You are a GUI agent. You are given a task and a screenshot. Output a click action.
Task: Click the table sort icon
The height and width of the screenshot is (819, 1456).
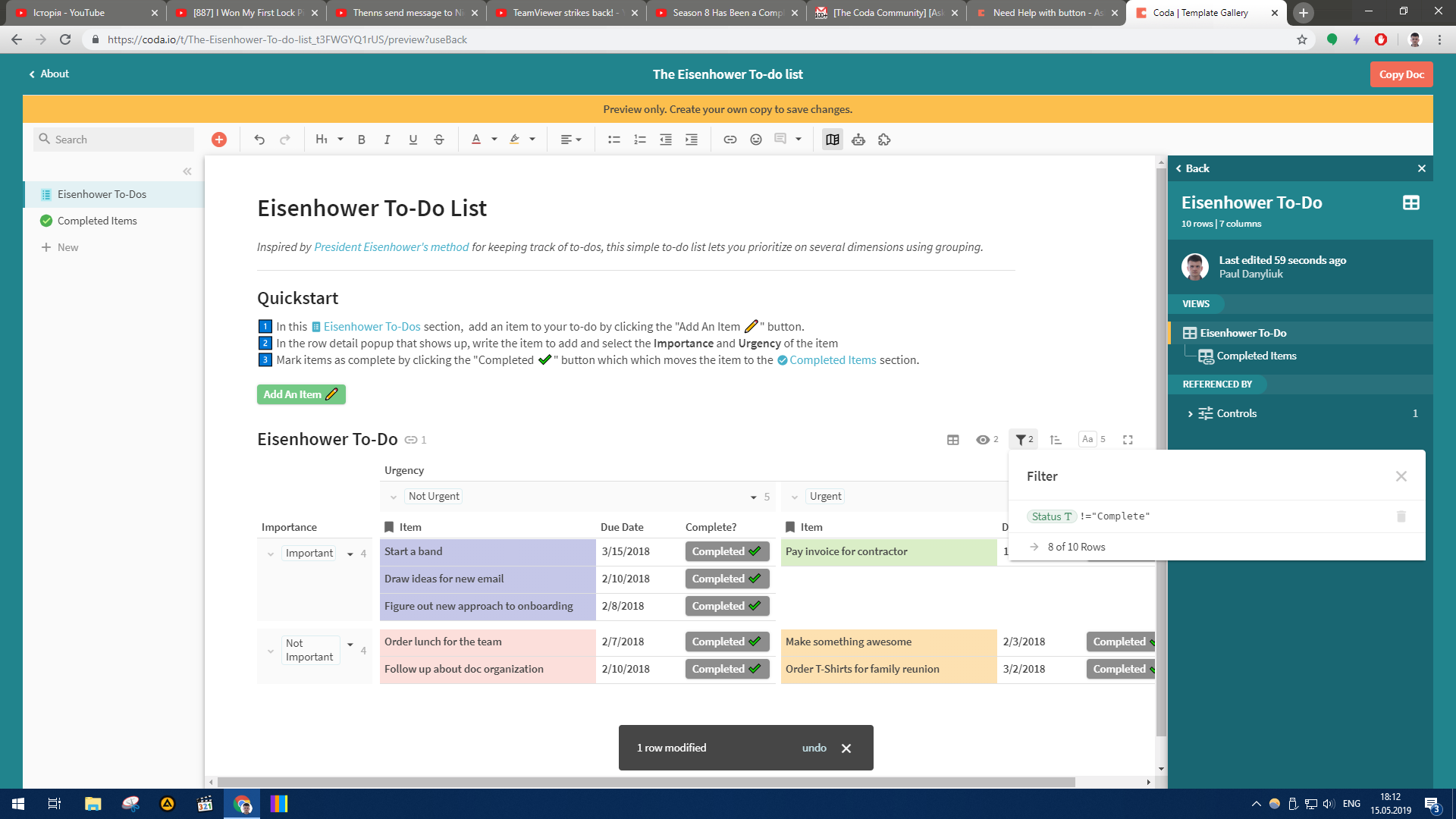pyautogui.click(x=1056, y=440)
